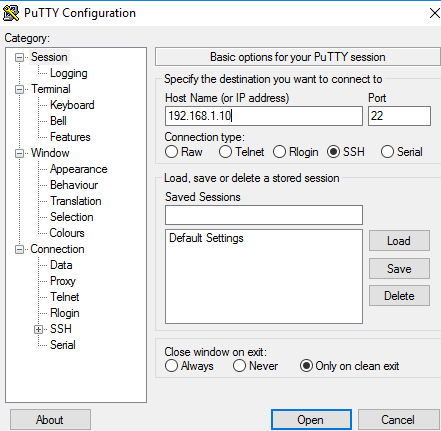Open the Logging category

point(69,73)
